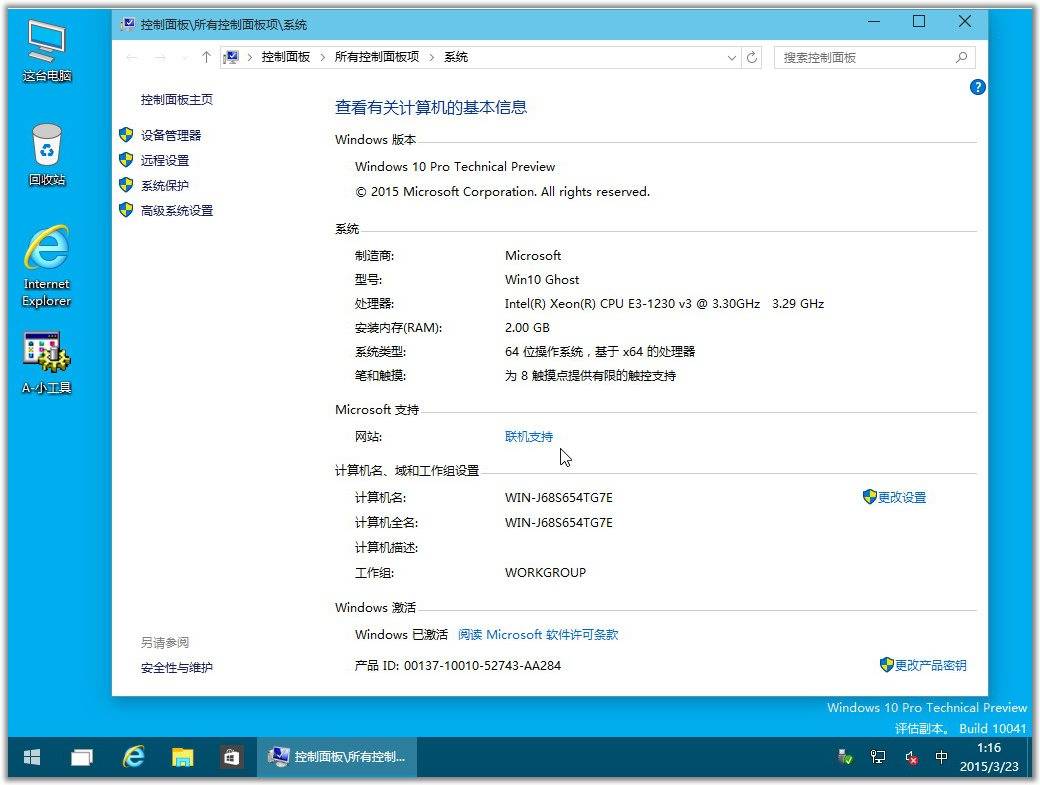The image size is (1040, 785).
Task: Open 安全性与维护 Security and Maintenance
Action: pyautogui.click(x=176, y=668)
